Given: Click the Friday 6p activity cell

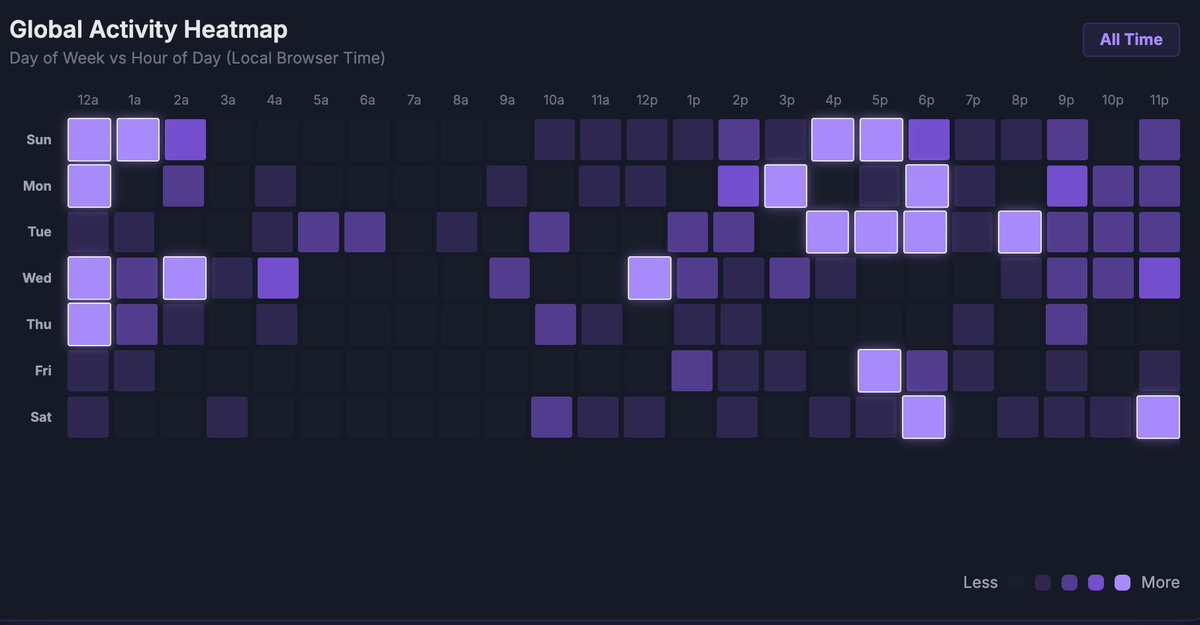Looking at the screenshot, I should click(x=927, y=370).
